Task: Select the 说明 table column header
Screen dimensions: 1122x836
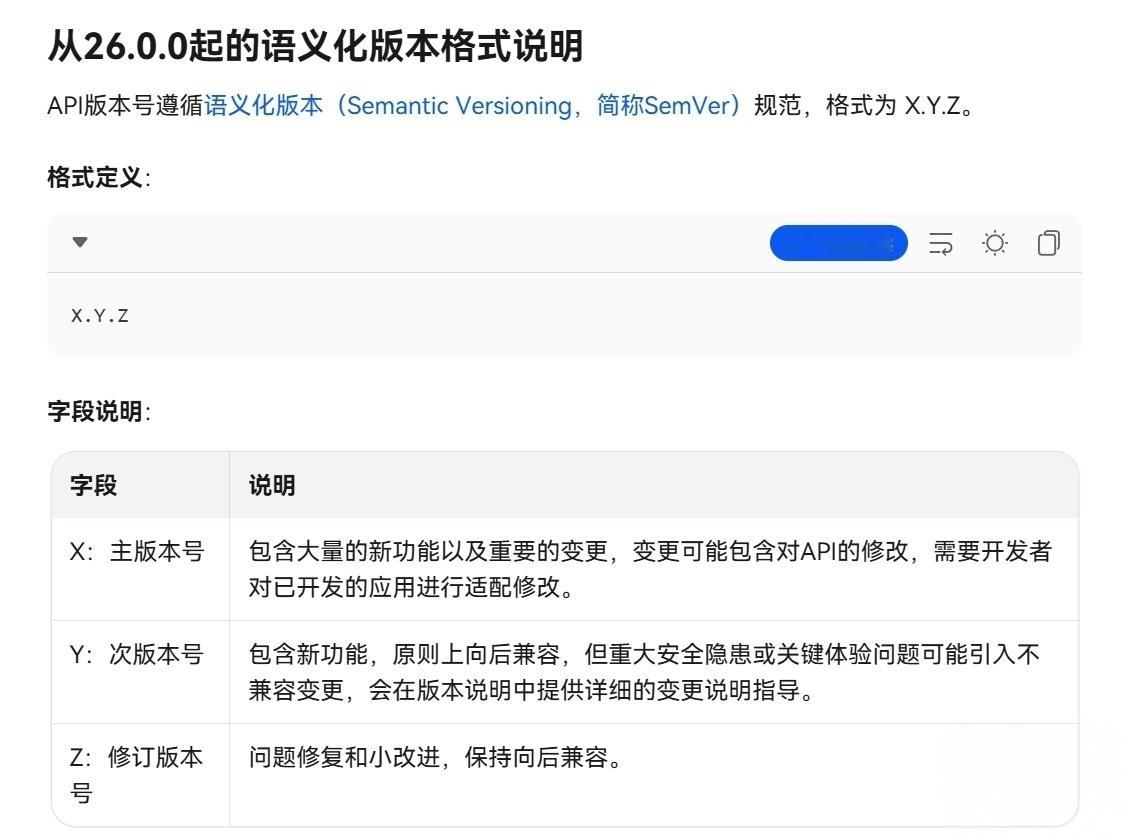Action: point(272,485)
